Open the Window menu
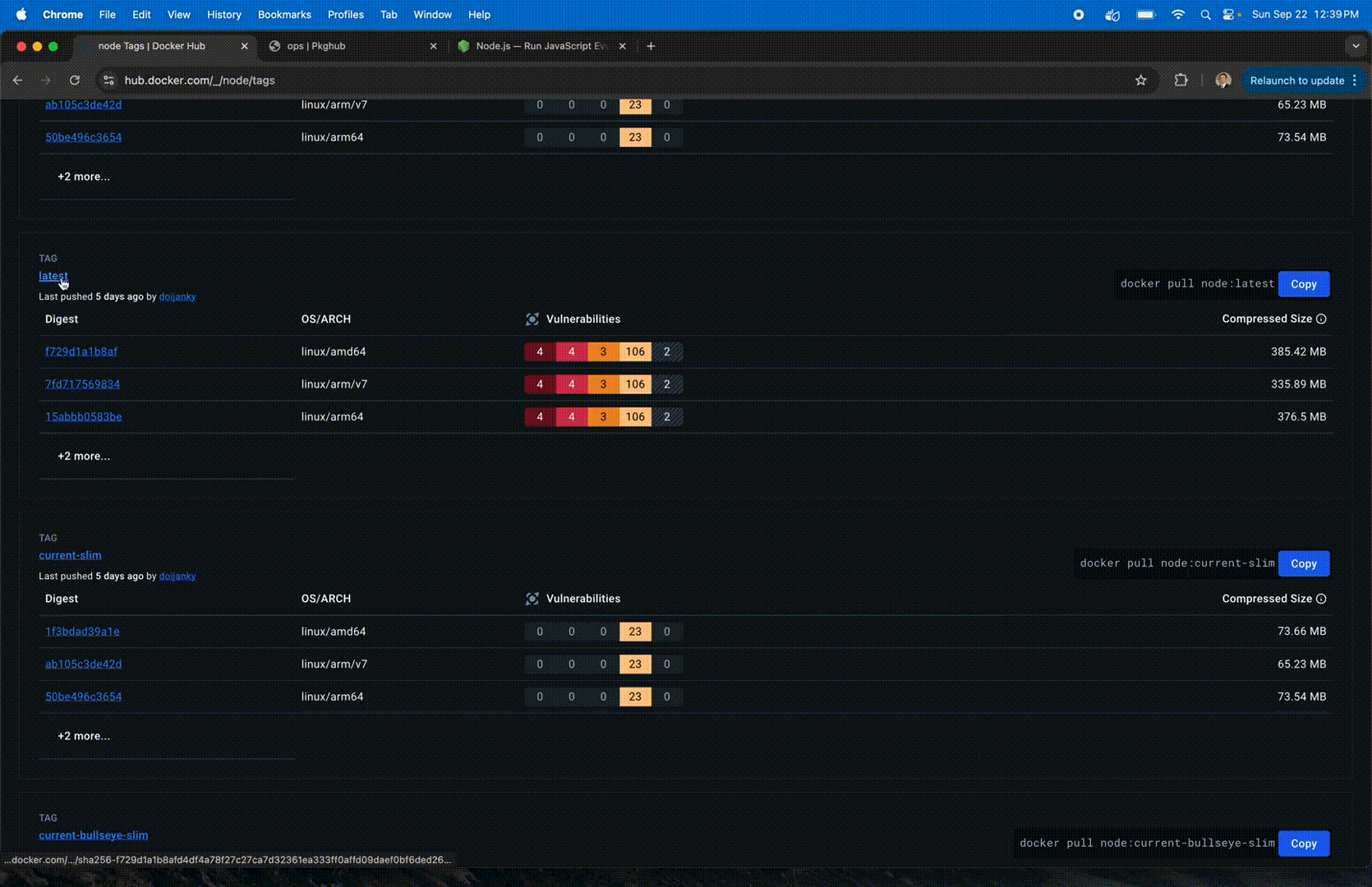 tap(432, 14)
